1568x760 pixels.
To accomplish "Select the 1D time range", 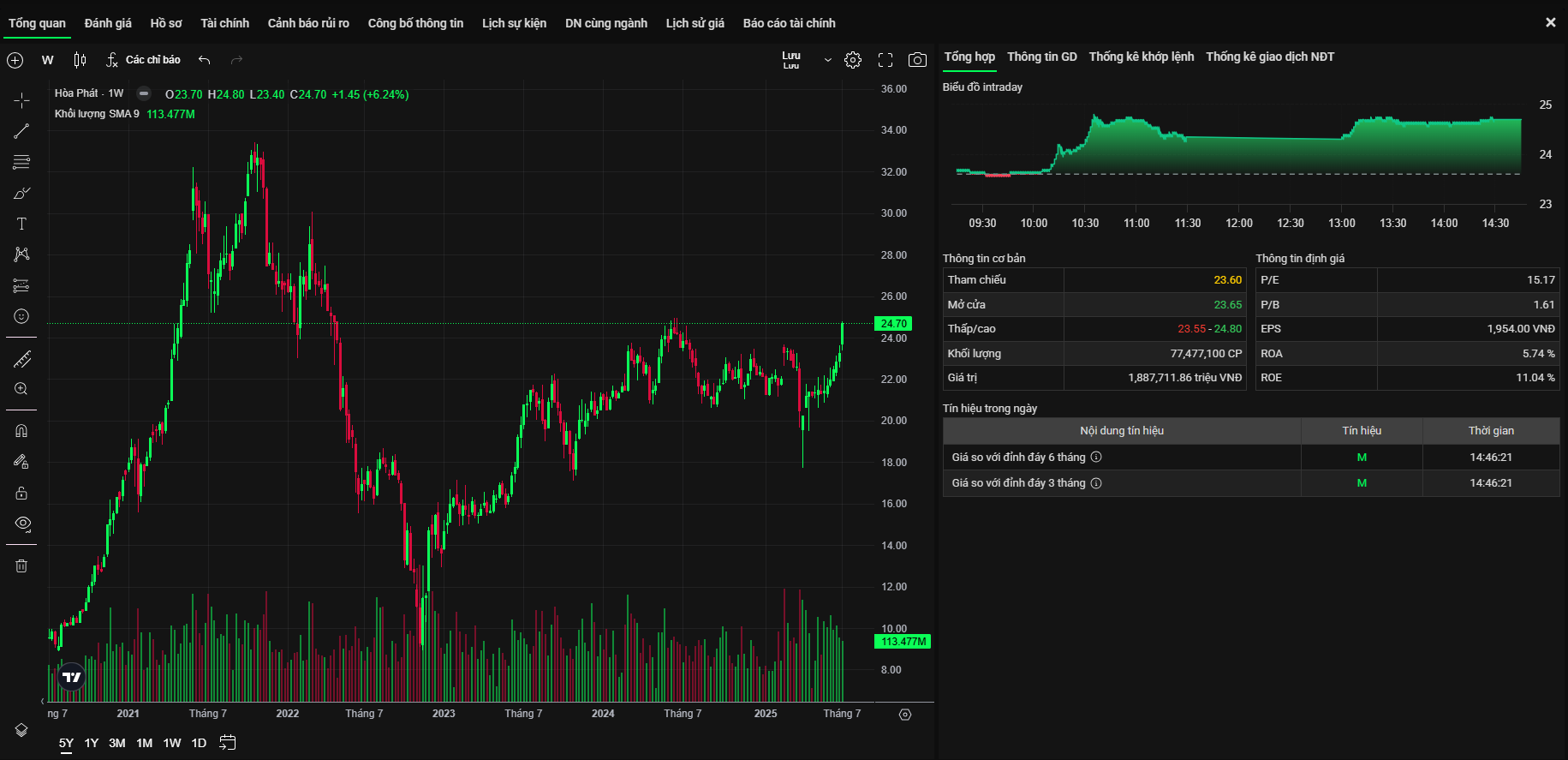I will (199, 743).
